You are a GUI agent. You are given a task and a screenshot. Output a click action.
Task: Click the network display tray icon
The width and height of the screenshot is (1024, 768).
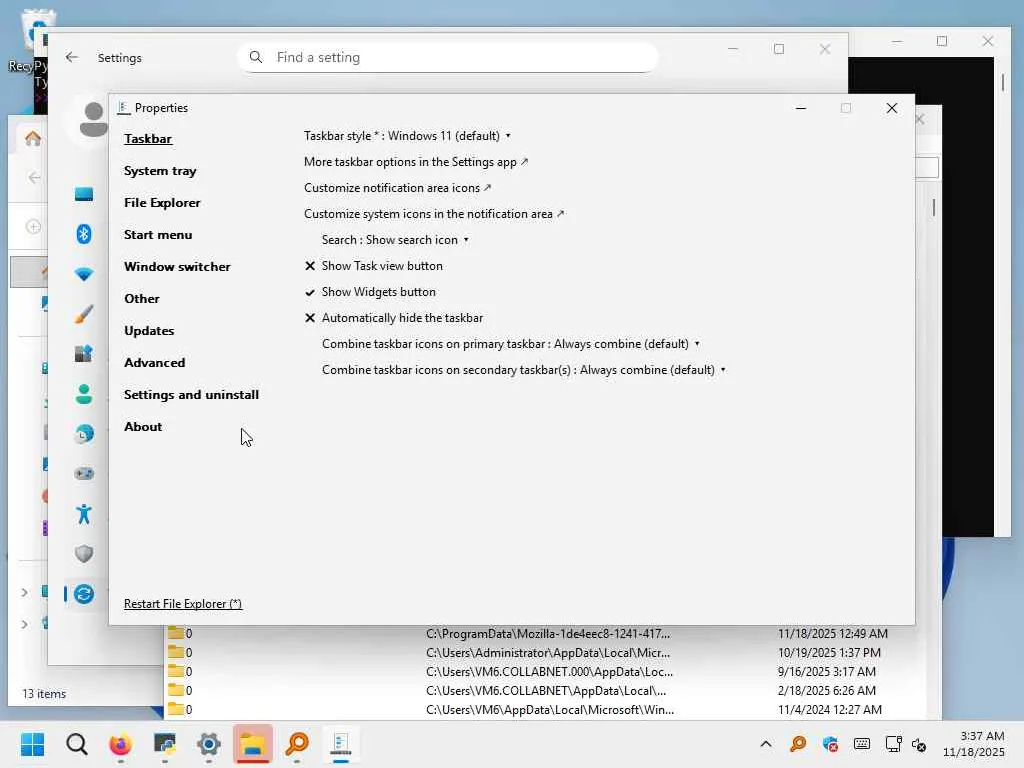click(893, 744)
